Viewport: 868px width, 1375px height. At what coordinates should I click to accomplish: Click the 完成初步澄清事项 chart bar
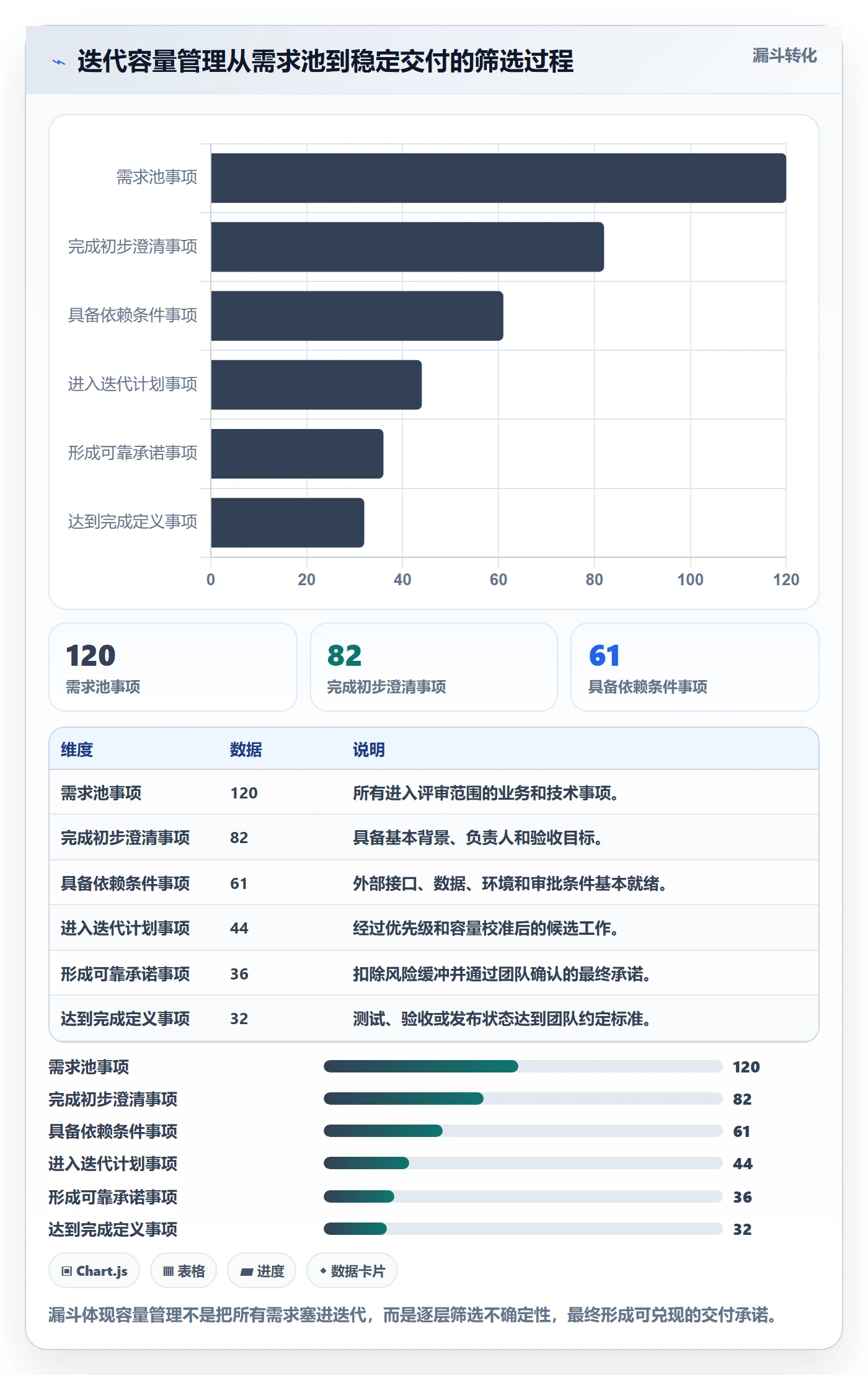(407, 247)
